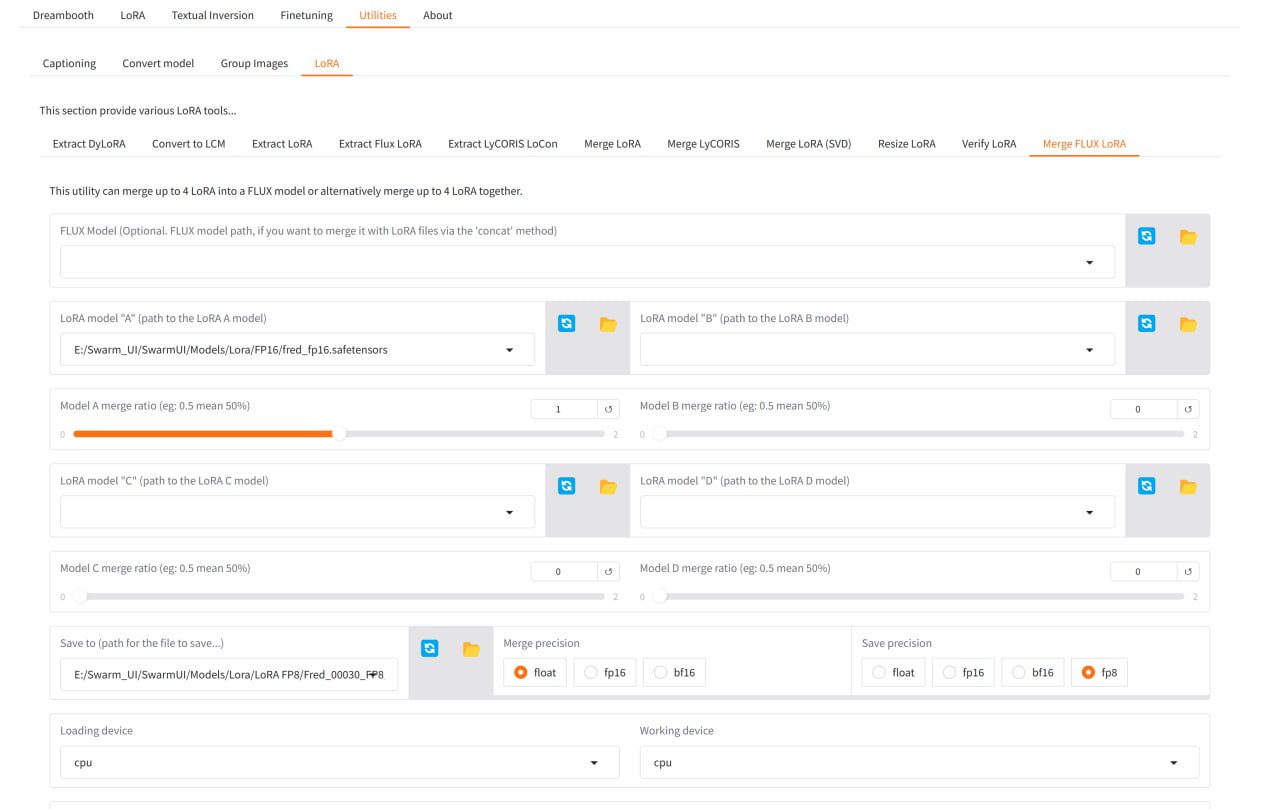
Task: Open folder browser for LoRA model "B"
Action: pos(1188,324)
